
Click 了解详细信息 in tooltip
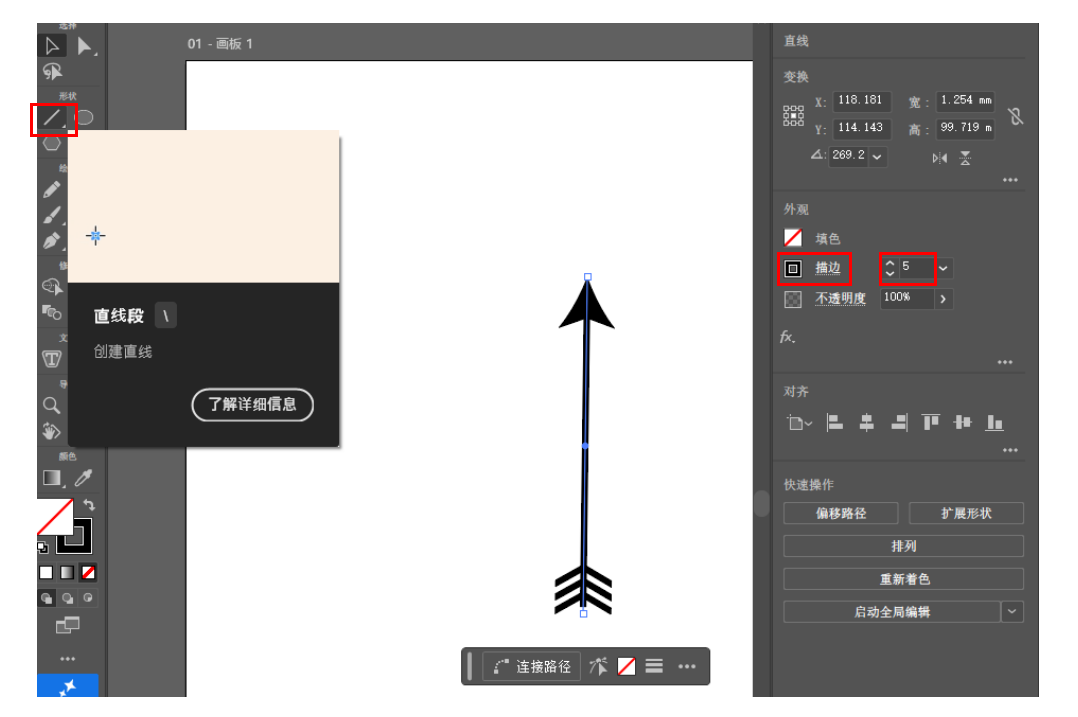click(252, 404)
